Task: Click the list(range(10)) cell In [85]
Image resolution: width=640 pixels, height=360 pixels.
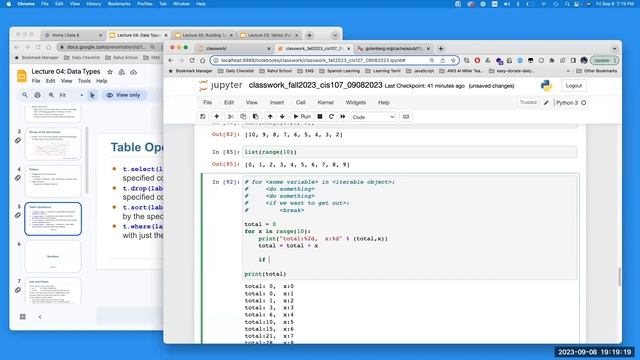Action: [x=410, y=152]
